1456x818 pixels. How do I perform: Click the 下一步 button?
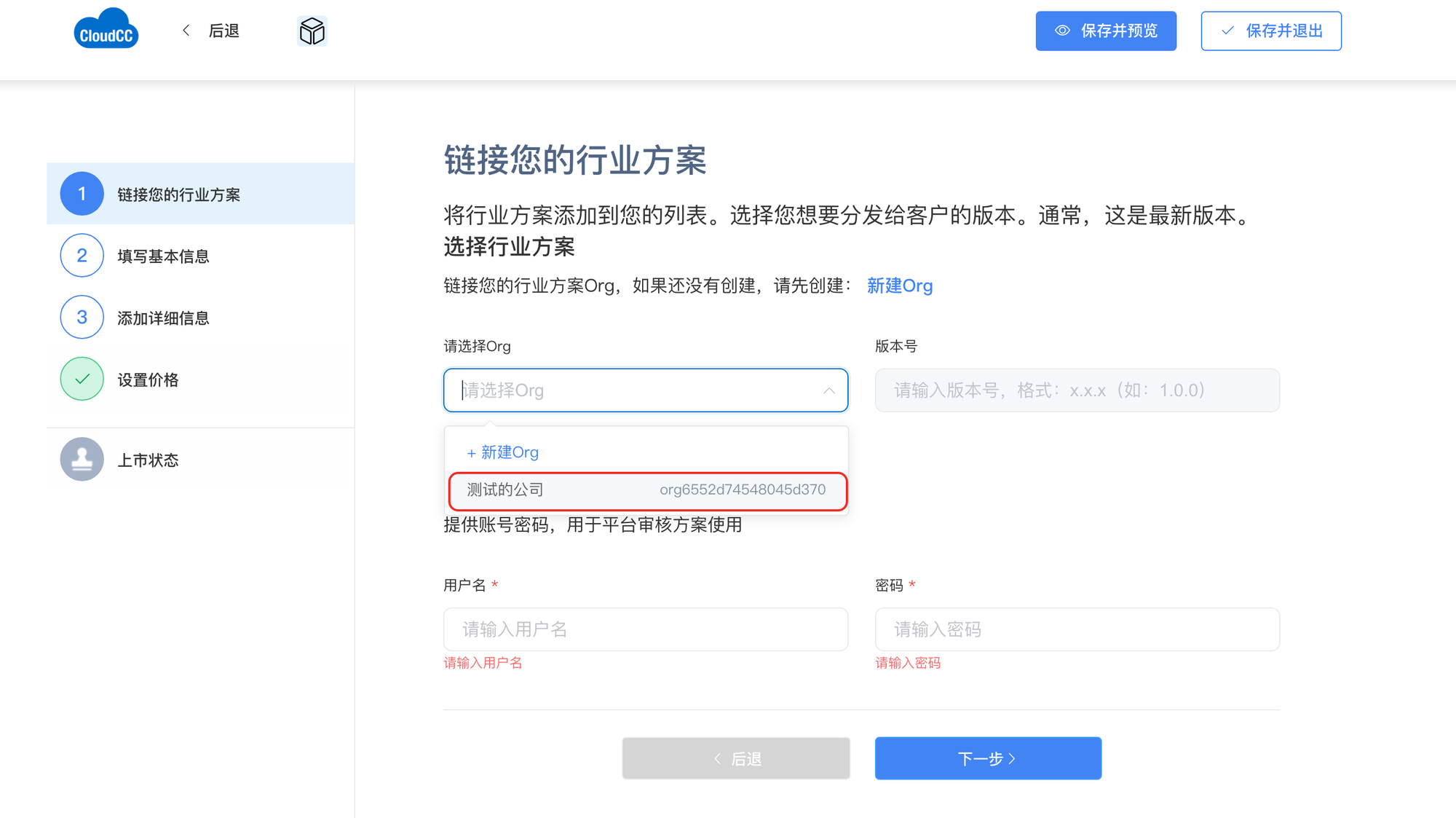[988, 759]
